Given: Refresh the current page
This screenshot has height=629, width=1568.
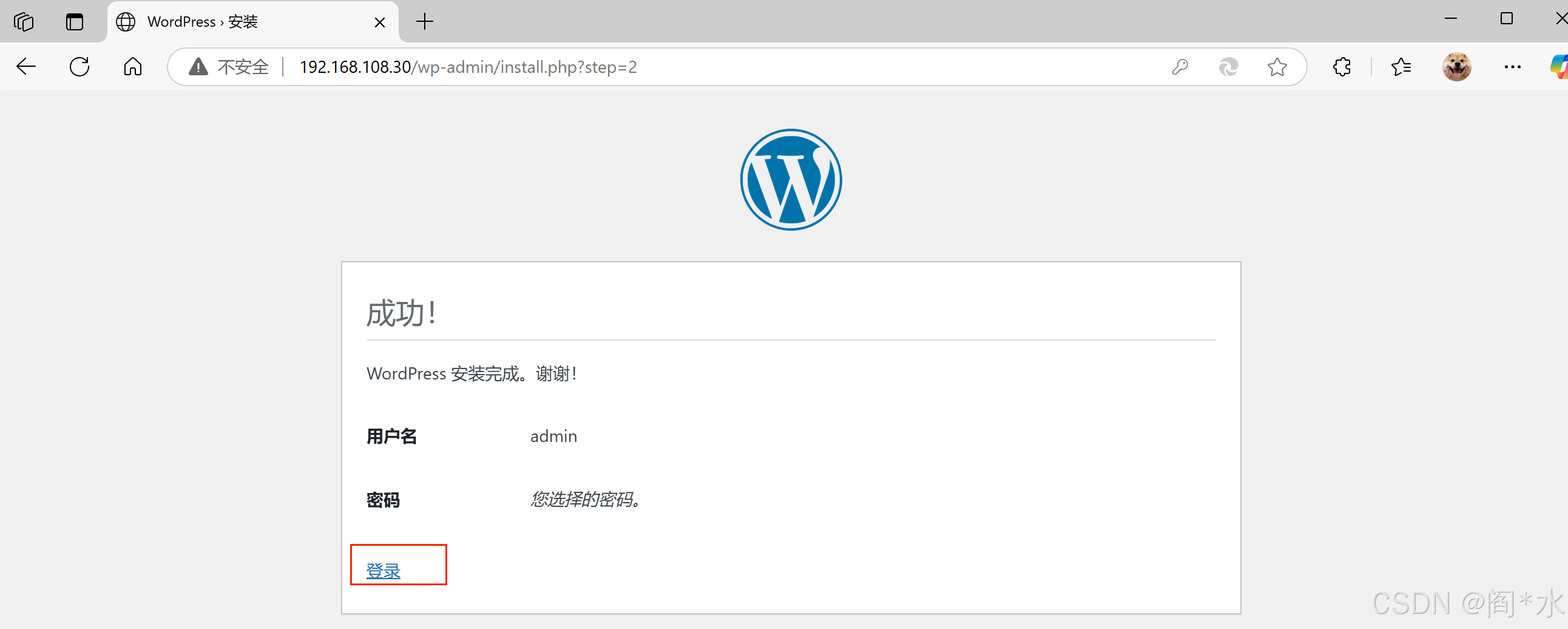Looking at the screenshot, I should point(79,66).
